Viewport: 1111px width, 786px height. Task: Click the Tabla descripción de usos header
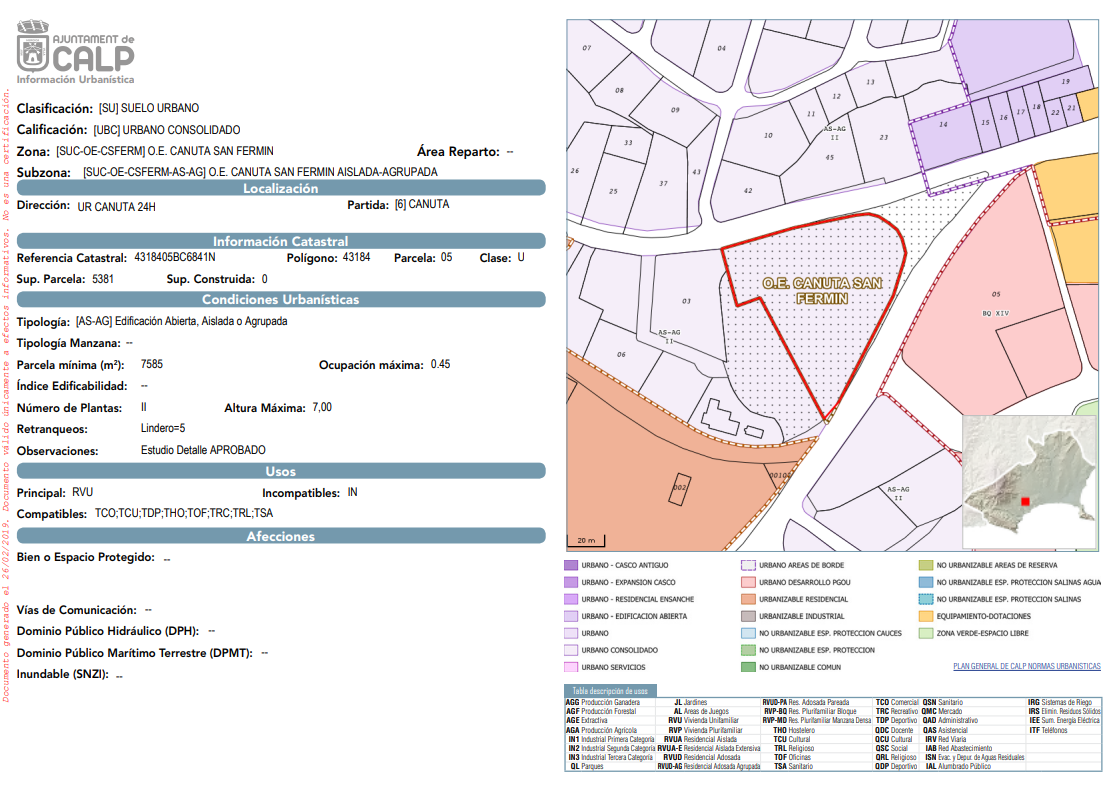pos(611,691)
